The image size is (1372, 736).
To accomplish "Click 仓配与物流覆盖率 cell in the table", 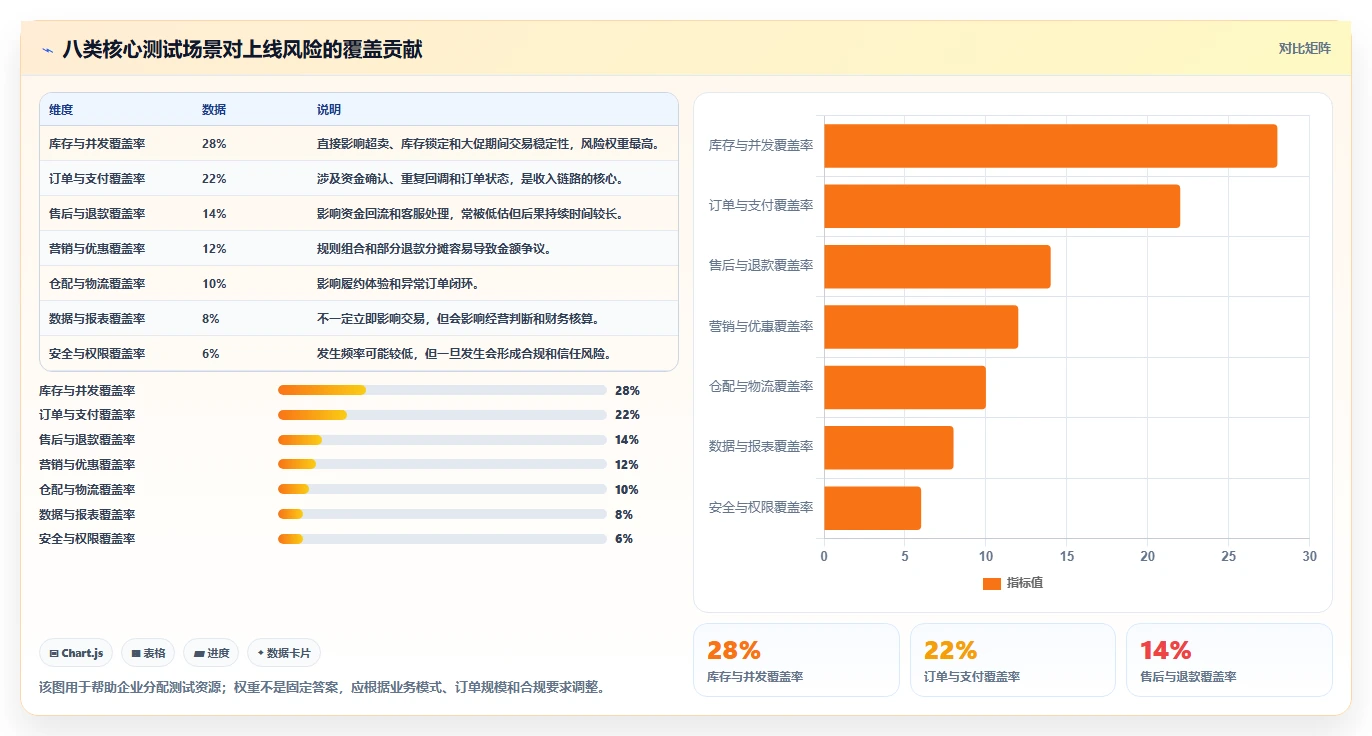I will point(97,284).
